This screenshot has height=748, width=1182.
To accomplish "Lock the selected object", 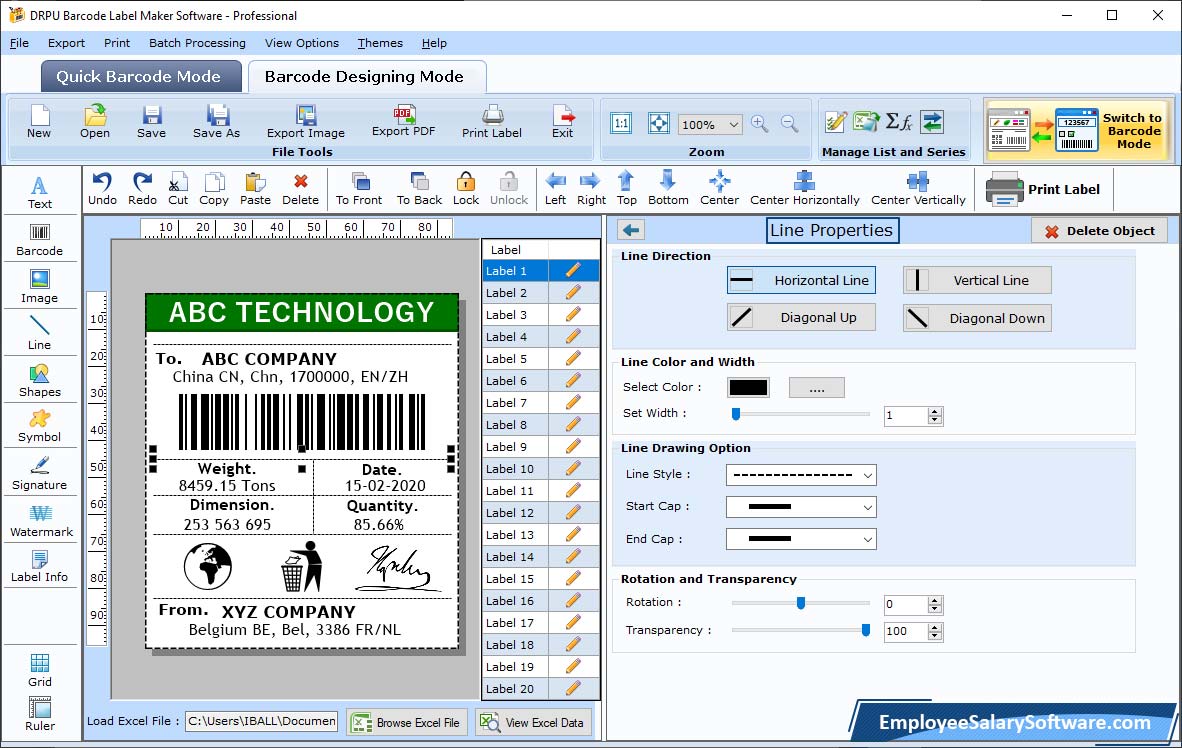I will pos(466,189).
